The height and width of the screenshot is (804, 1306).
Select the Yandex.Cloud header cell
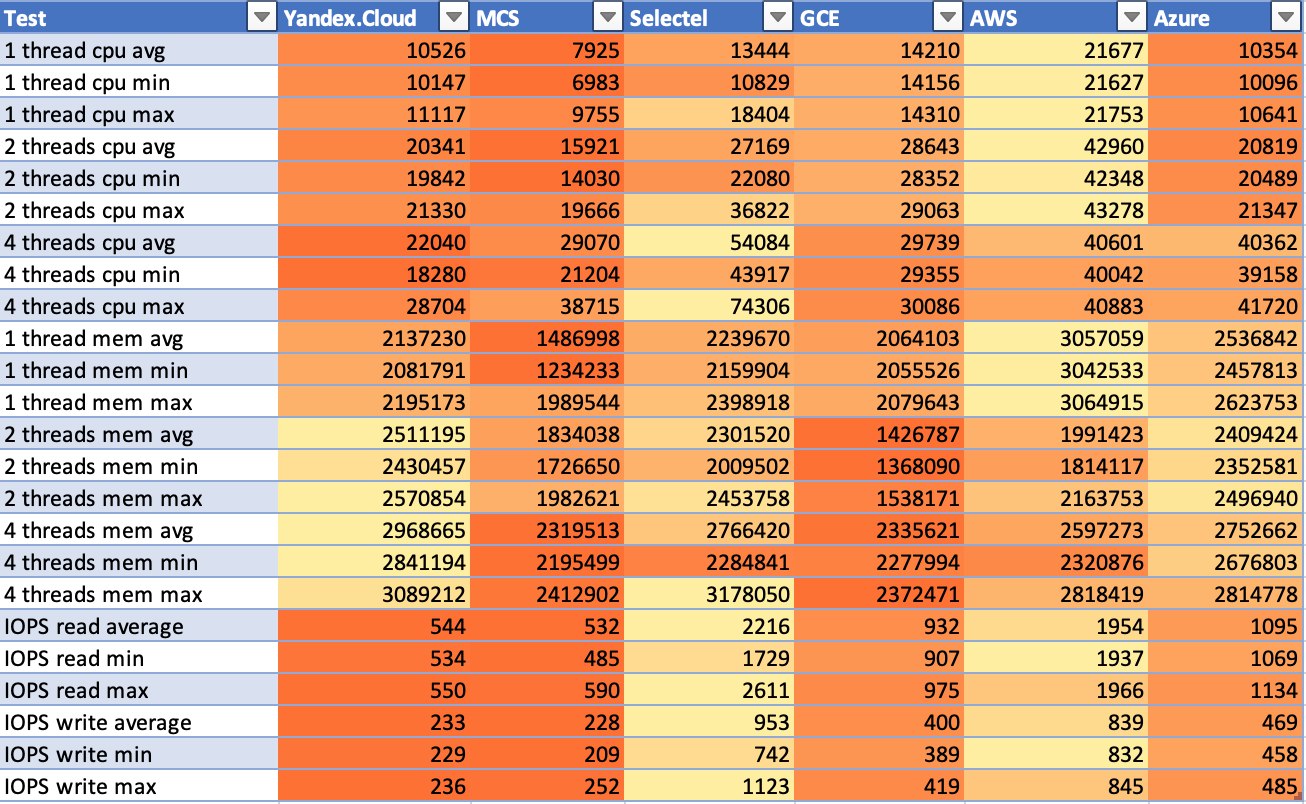pos(373,18)
